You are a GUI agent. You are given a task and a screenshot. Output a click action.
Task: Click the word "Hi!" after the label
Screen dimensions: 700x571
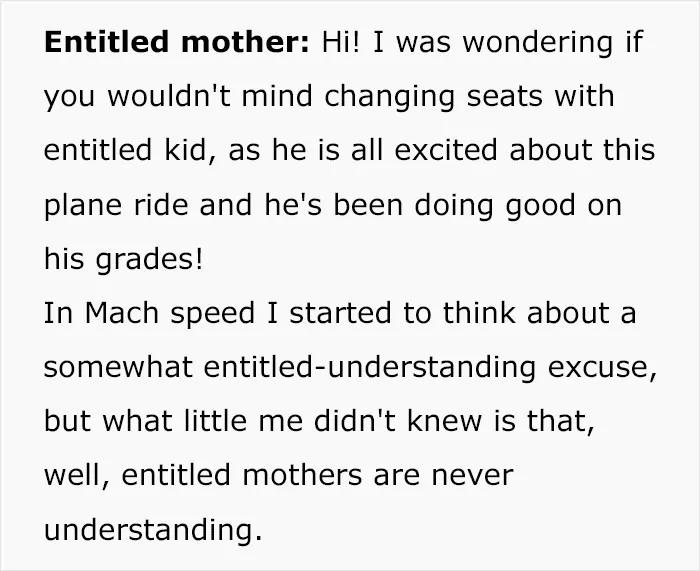pos(341,42)
